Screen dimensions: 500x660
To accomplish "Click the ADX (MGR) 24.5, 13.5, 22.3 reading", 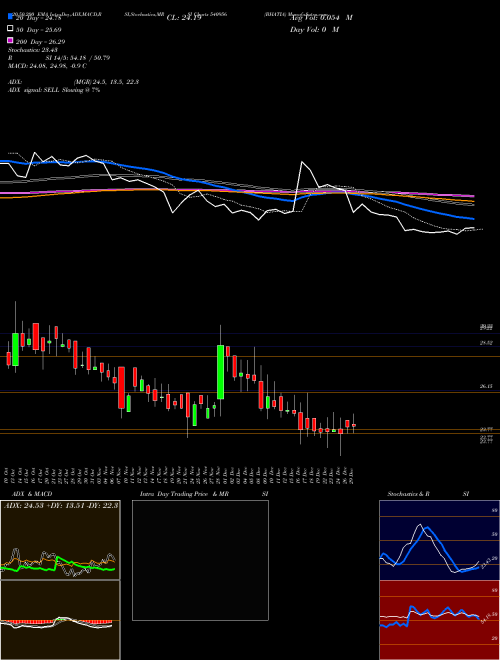I will click(x=74, y=82).
